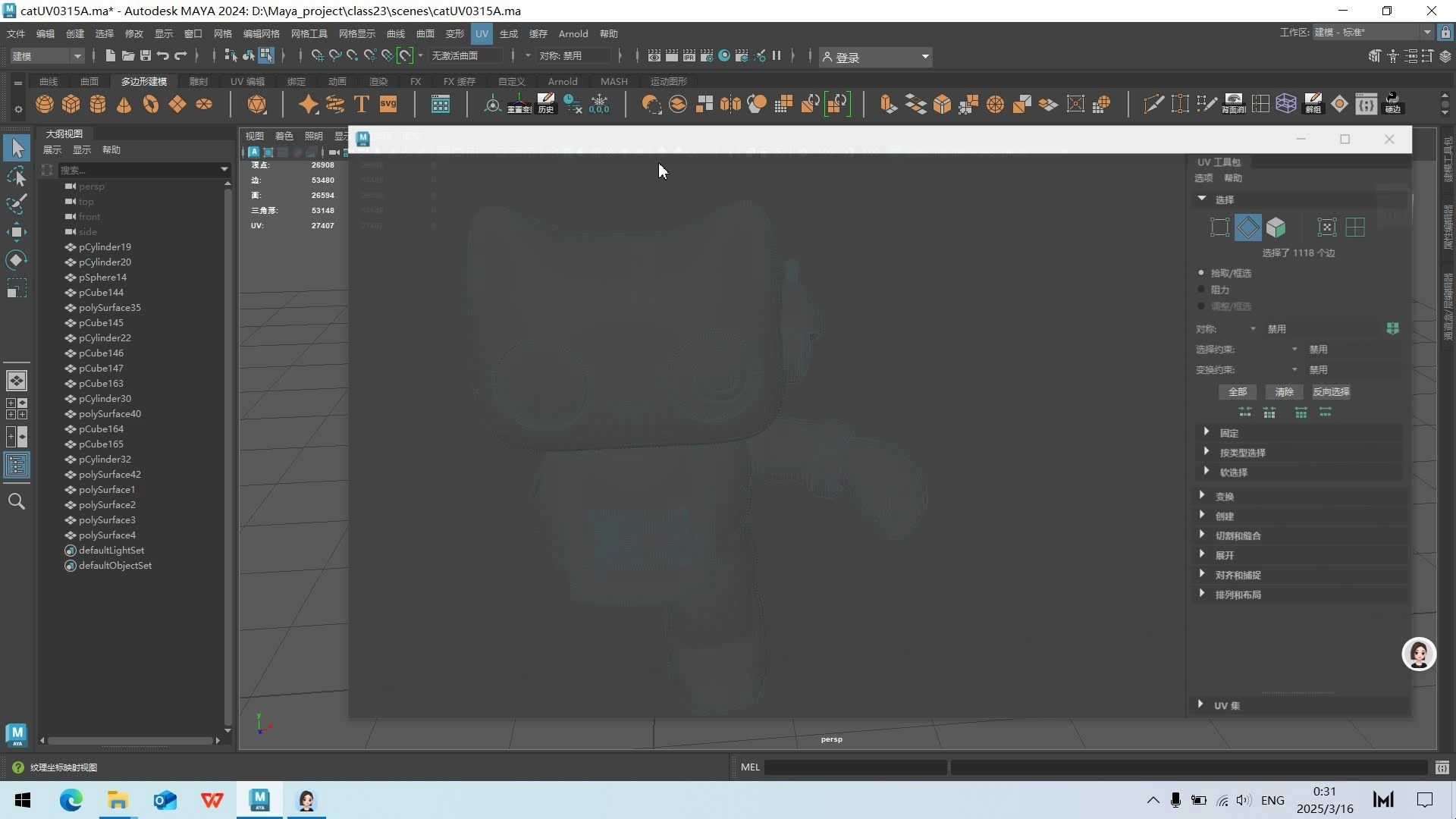Toggle the lock icon beside workspace selector
This screenshot has height=819, width=1456.
pyautogui.click(x=1445, y=33)
